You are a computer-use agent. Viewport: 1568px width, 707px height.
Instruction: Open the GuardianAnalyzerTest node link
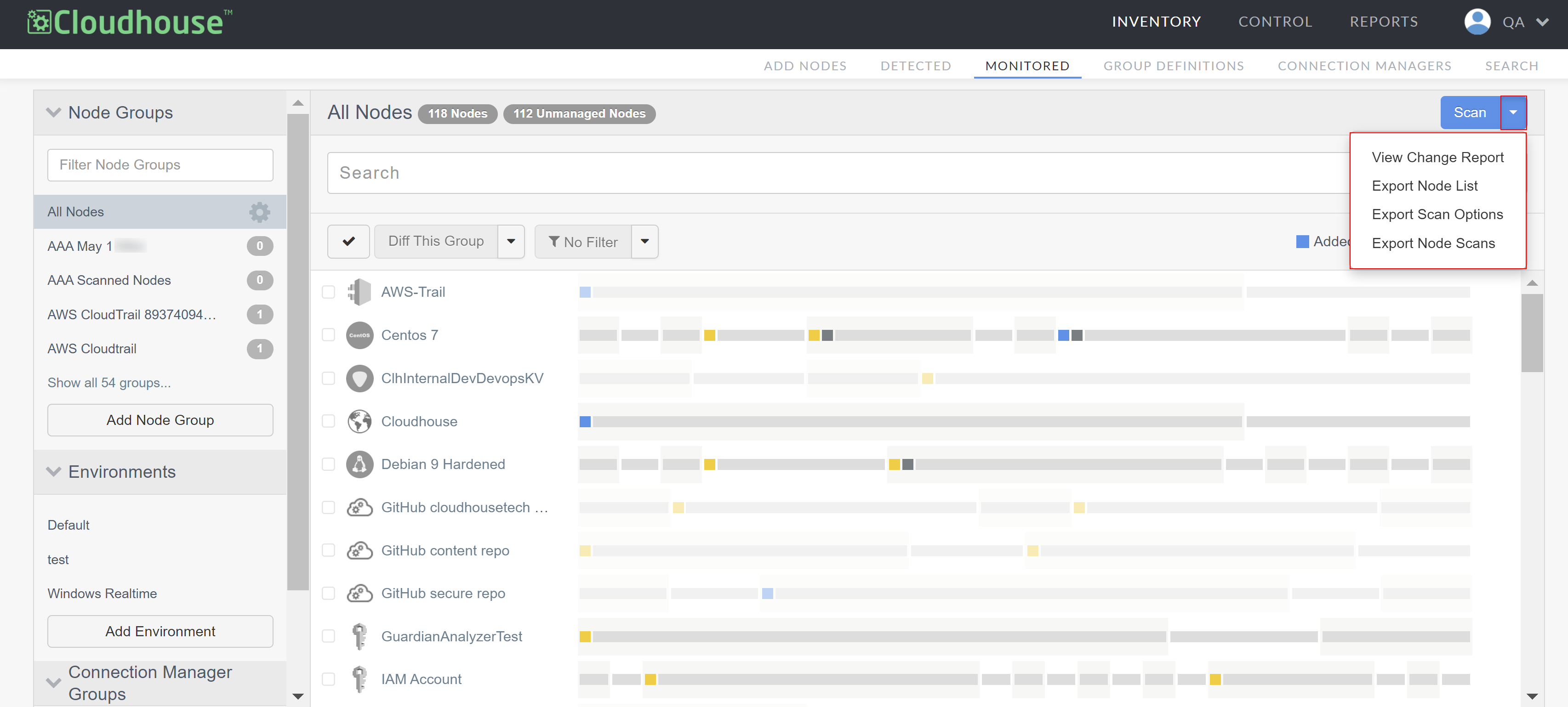pyautogui.click(x=452, y=636)
